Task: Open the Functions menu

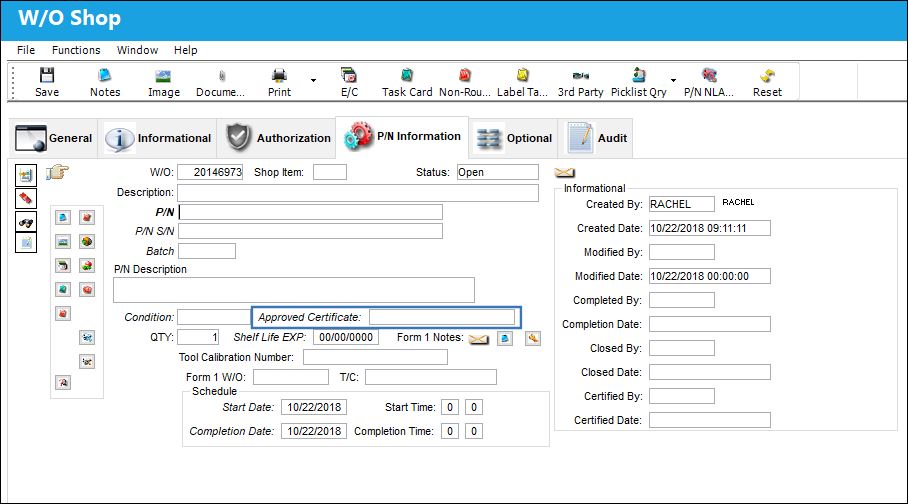Action: pyautogui.click(x=76, y=50)
